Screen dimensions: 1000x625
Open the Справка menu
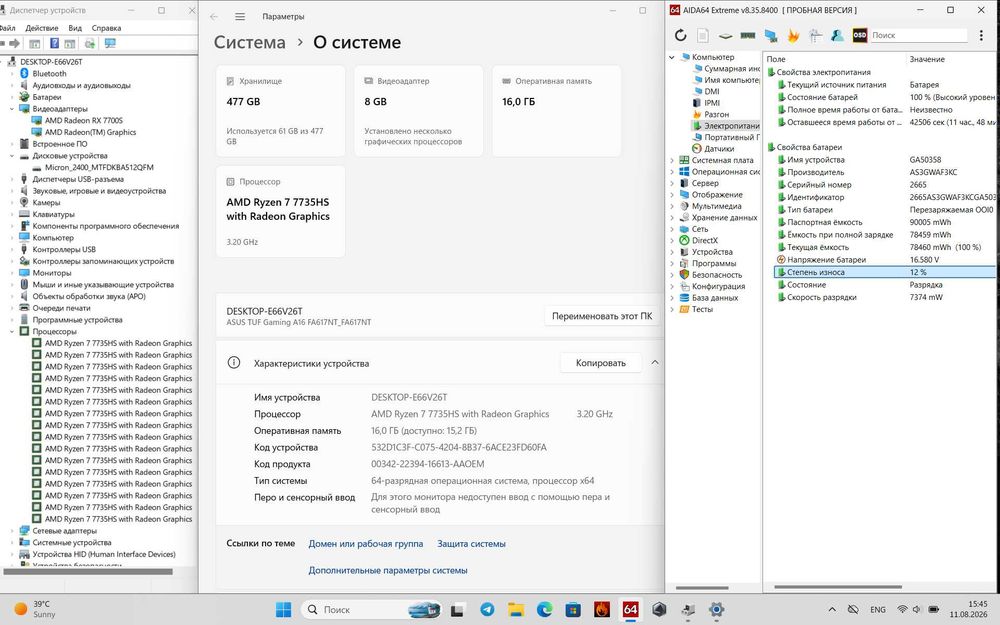(x=106, y=28)
